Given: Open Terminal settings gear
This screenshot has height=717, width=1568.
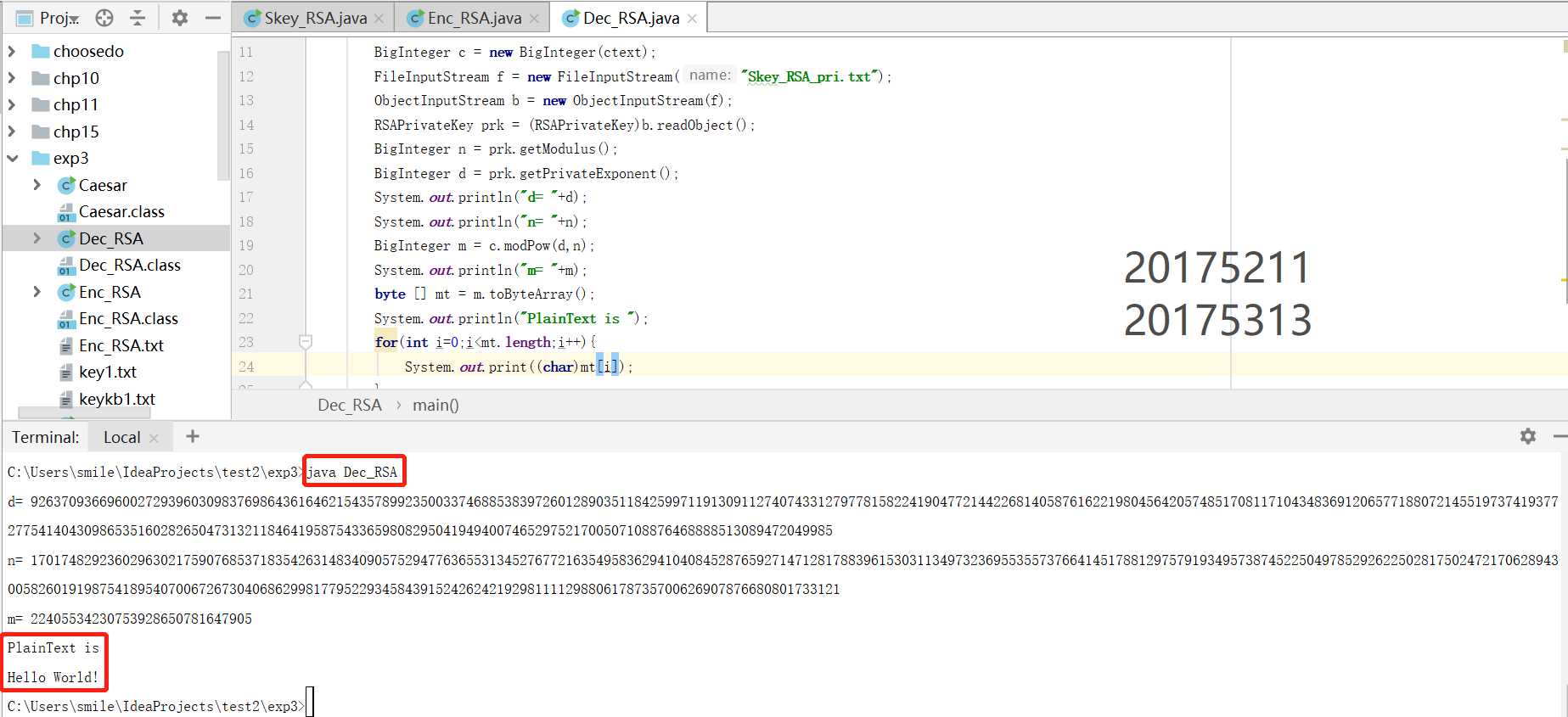Looking at the screenshot, I should [1528, 436].
